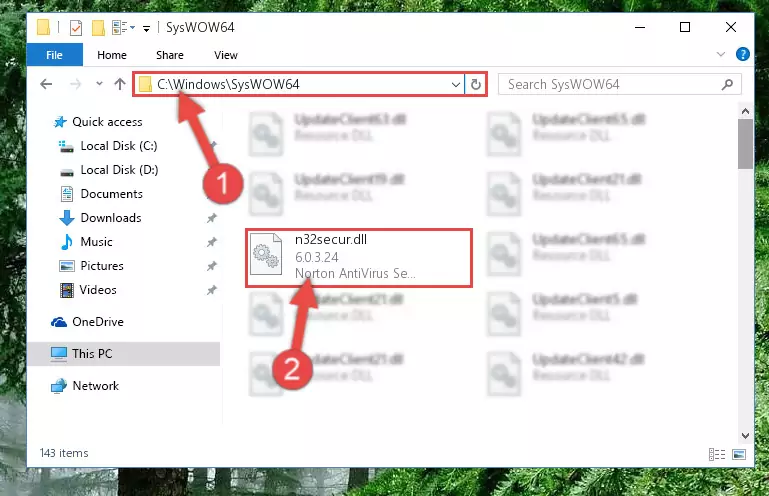Image resolution: width=769 pixels, height=496 pixels.
Task: Click the New Folder icon in title bar
Action: coord(98,27)
